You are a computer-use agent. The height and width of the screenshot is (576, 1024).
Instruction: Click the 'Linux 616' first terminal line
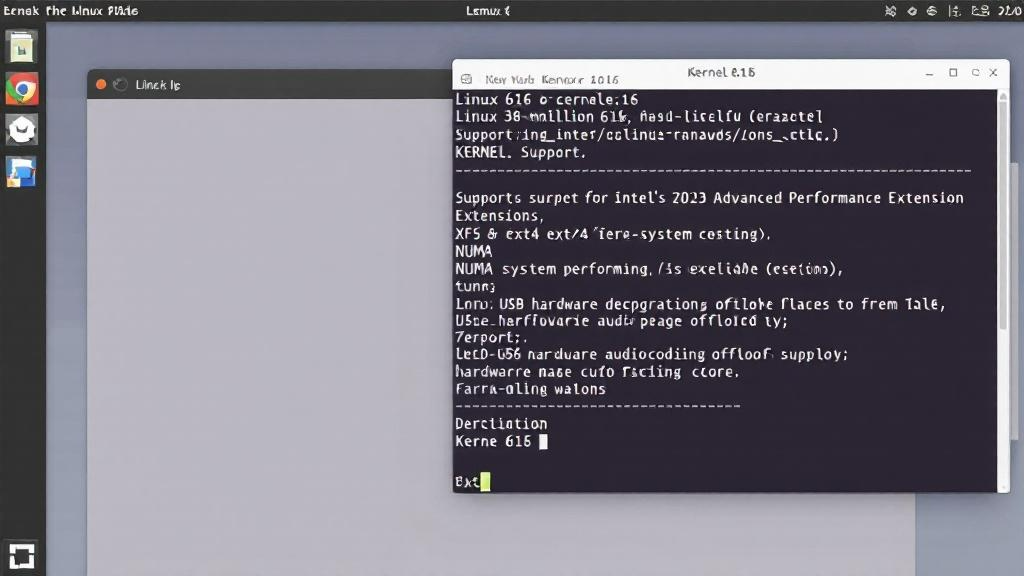click(x=547, y=100)
